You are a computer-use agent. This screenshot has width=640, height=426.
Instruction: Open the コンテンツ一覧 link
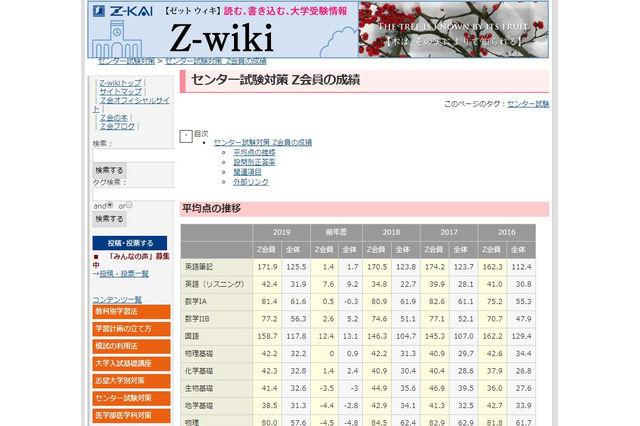click(117, 300)
